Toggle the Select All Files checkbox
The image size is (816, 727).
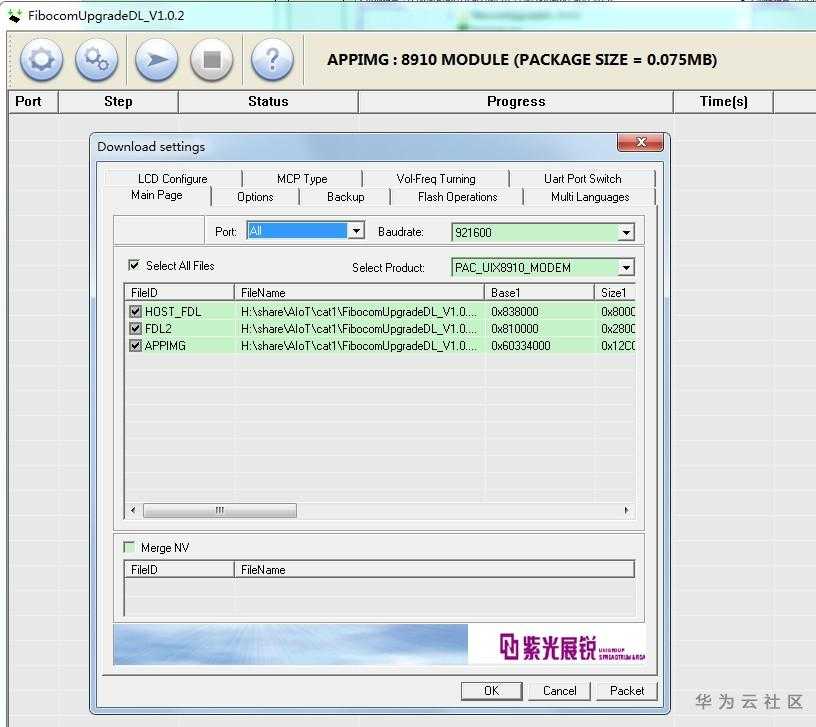point(134,265)
